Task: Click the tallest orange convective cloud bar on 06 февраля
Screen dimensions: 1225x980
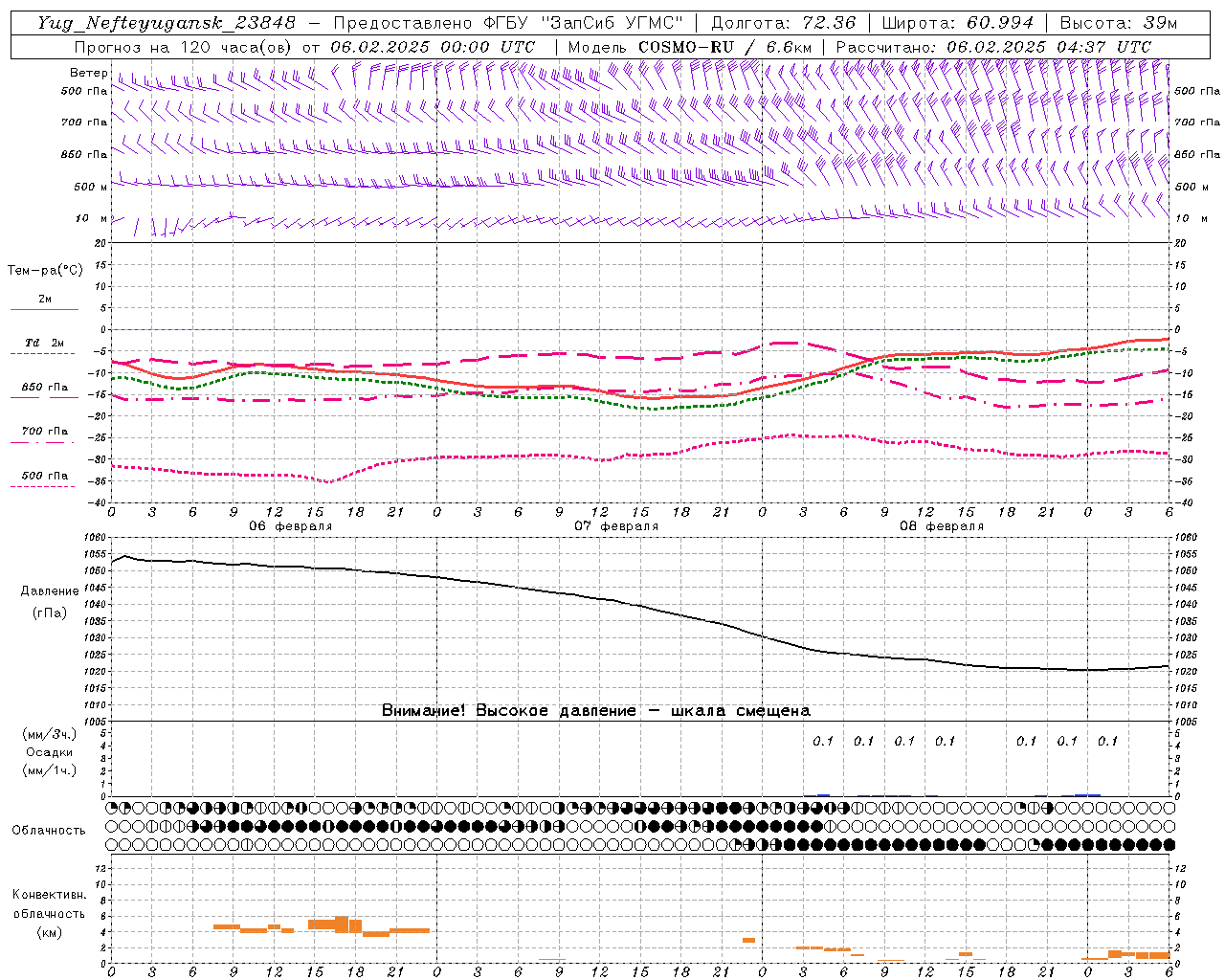Action: (x=342, y=924)
